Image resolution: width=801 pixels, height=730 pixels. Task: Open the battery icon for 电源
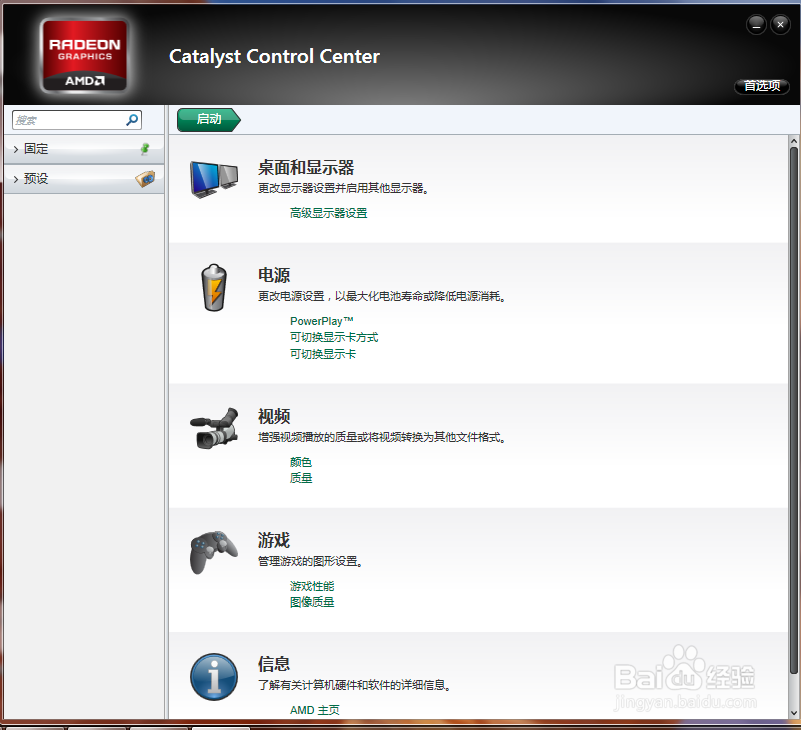(x=214, y=288)
